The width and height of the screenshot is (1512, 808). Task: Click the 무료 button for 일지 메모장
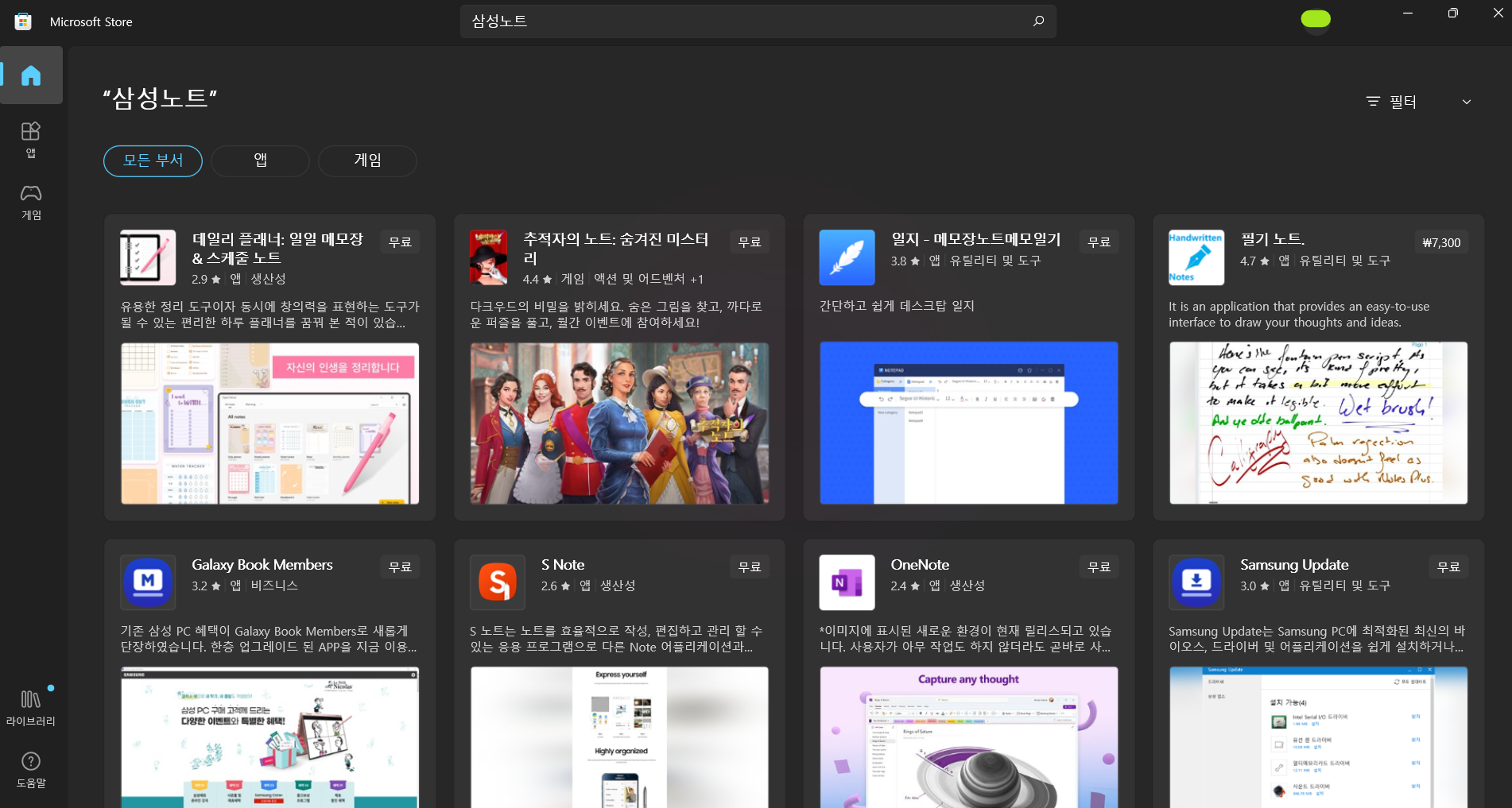coord(1099,242)
